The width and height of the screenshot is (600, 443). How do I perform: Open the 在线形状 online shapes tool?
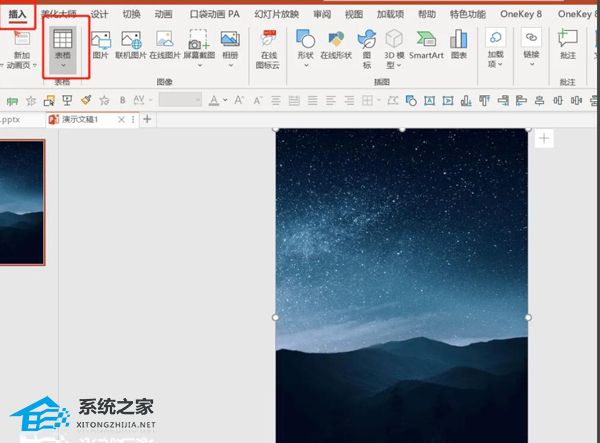pos(338,46)
